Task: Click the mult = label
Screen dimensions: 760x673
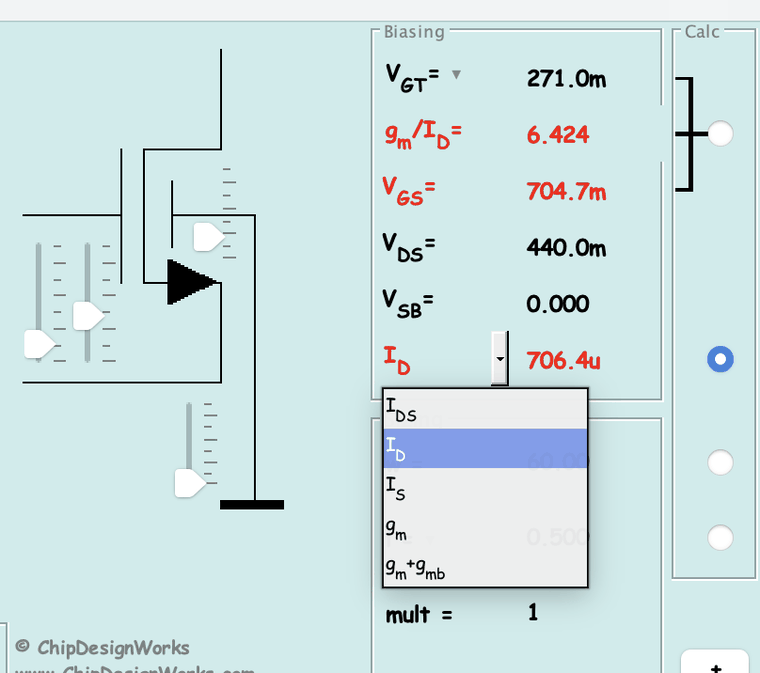Action: point(419,615)
